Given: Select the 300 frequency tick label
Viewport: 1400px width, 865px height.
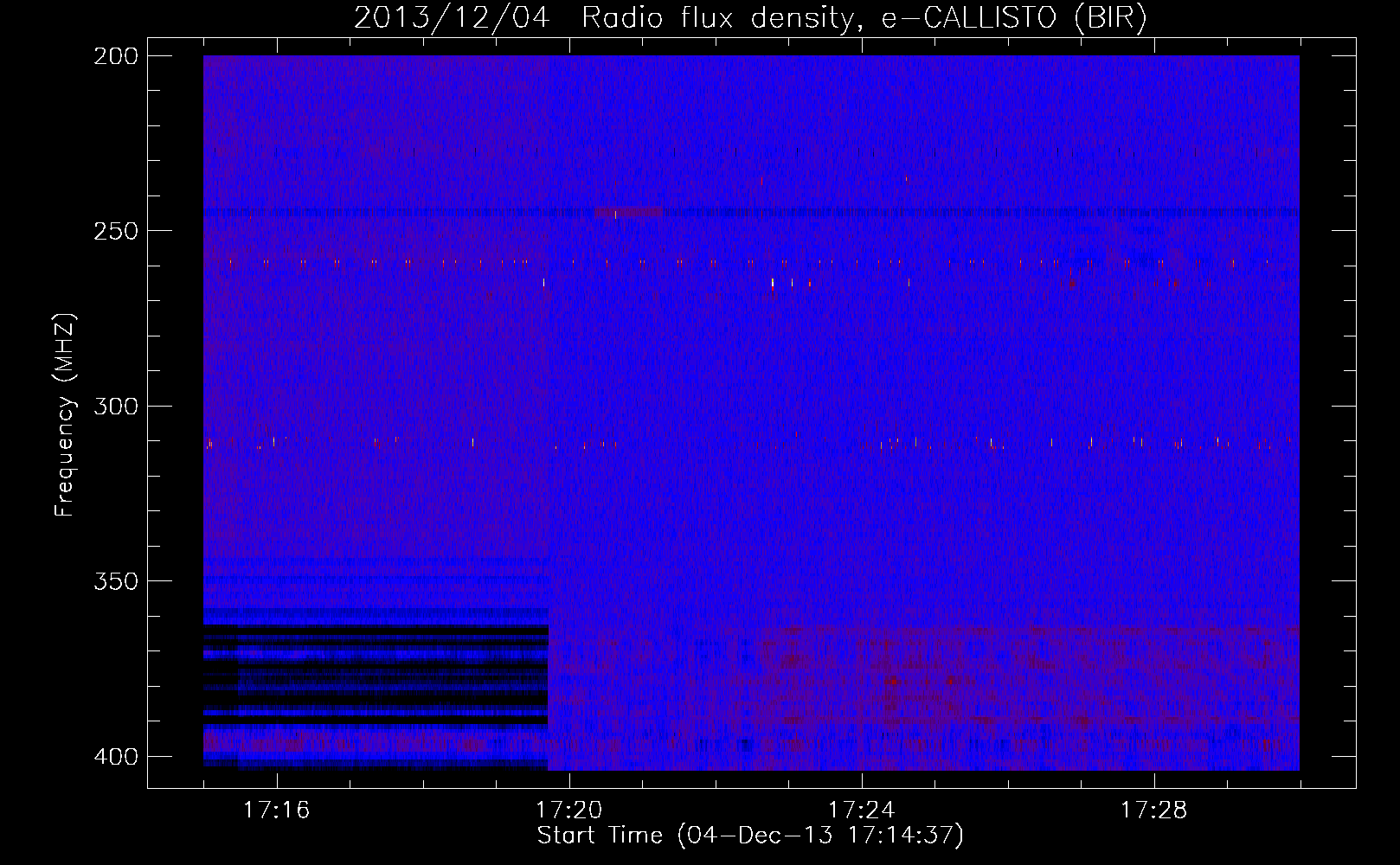Looking at the screenshot, I should click(x=115, y=406).
